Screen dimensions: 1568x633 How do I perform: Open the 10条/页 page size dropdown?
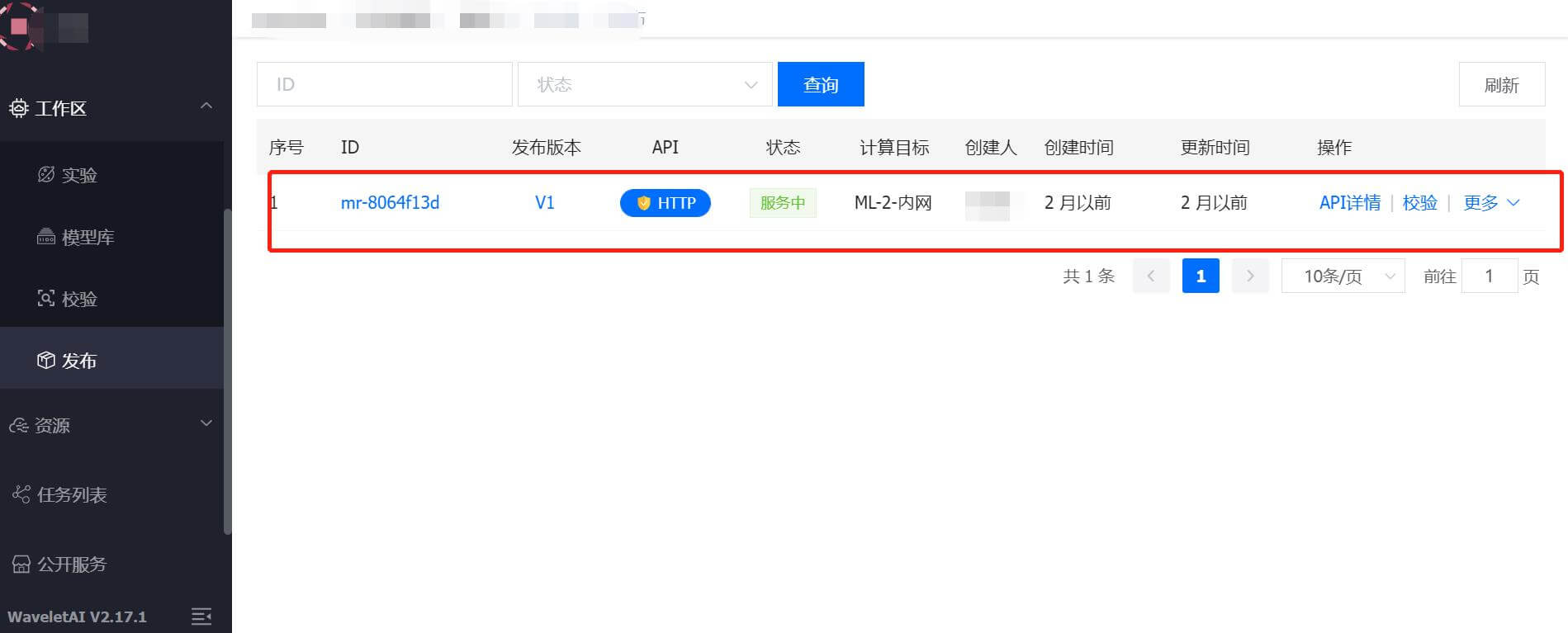pyautogui.click(x=1343, y=276)
